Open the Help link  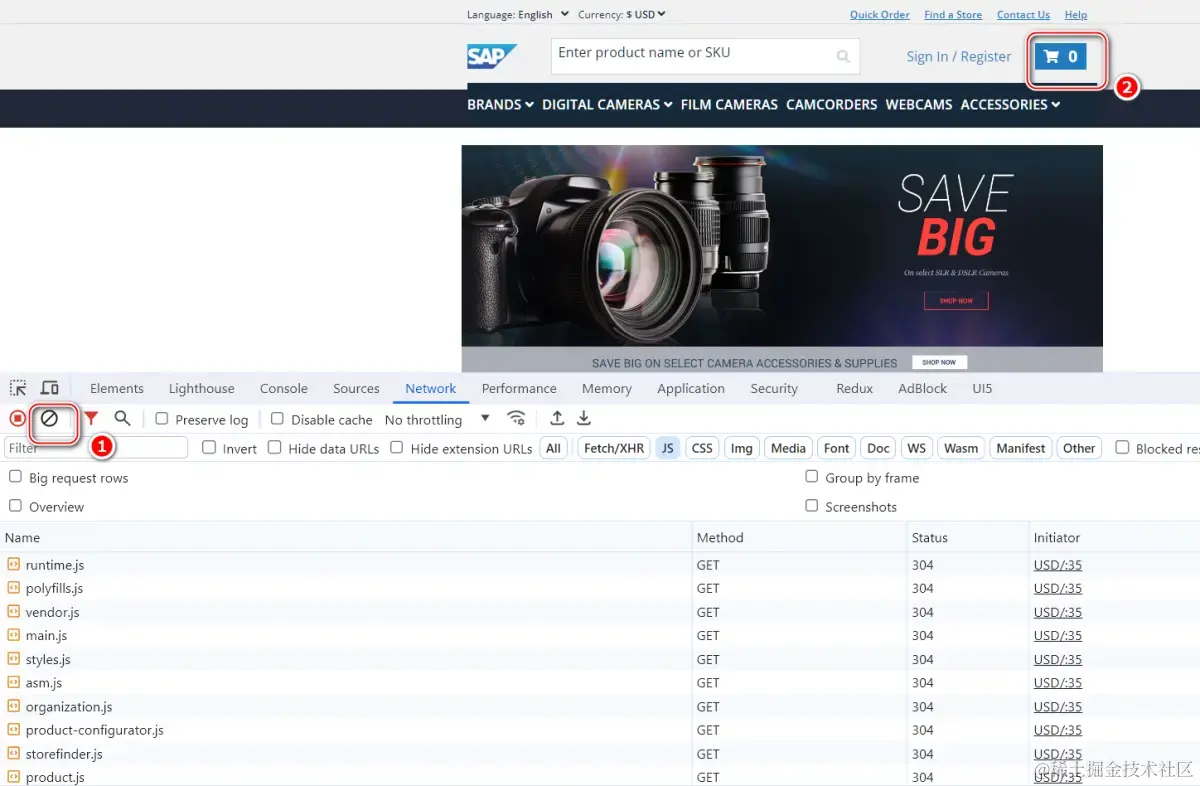click(1076, 14)
